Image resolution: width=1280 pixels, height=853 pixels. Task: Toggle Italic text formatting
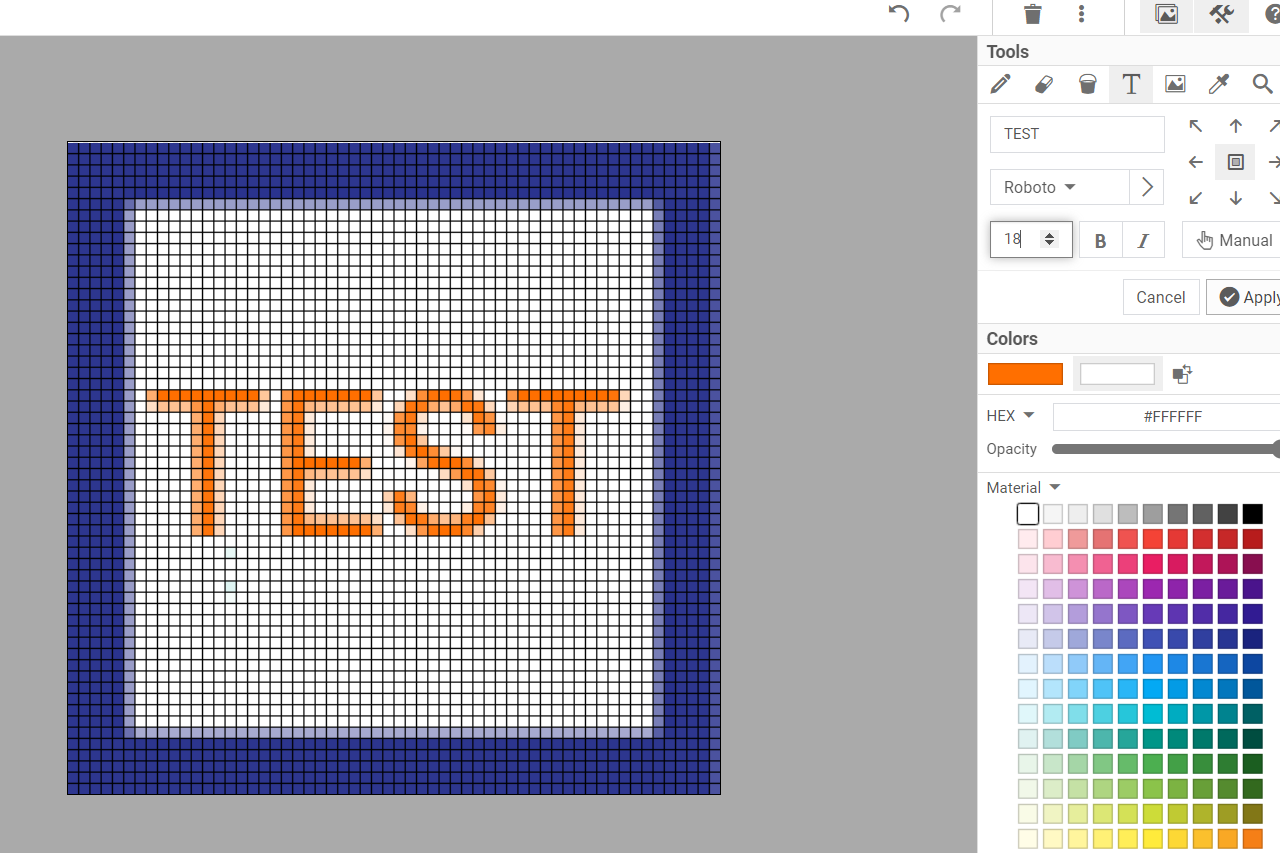(1143, 241)
